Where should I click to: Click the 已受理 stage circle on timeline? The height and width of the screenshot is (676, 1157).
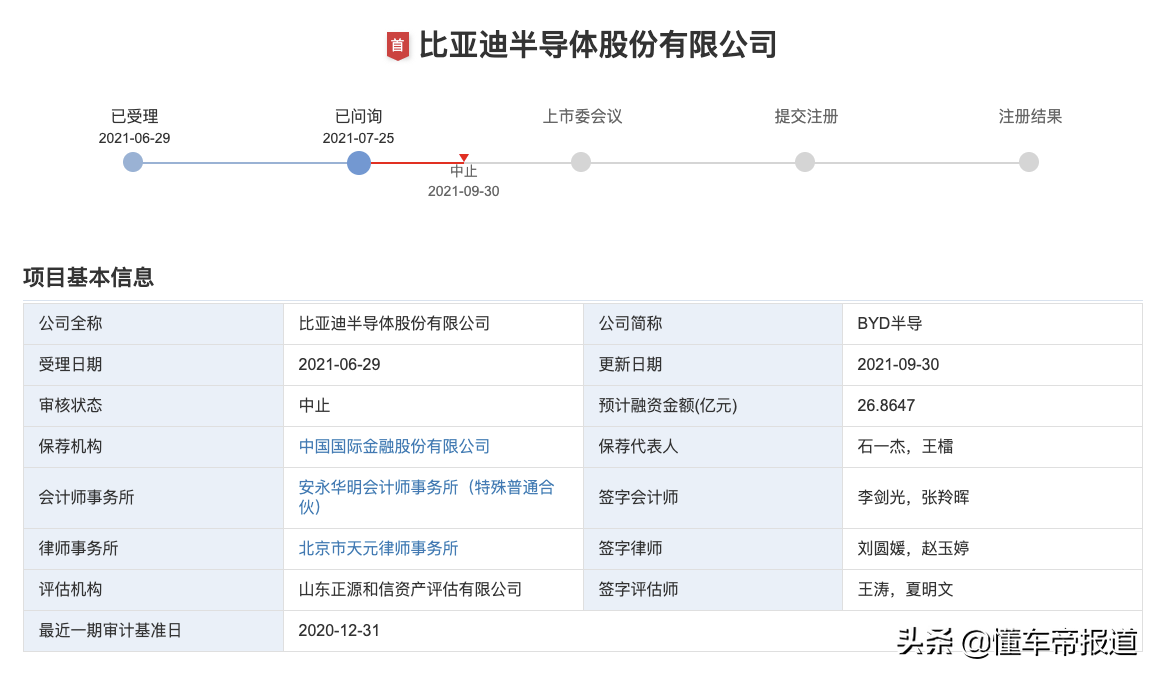(133, 162)
